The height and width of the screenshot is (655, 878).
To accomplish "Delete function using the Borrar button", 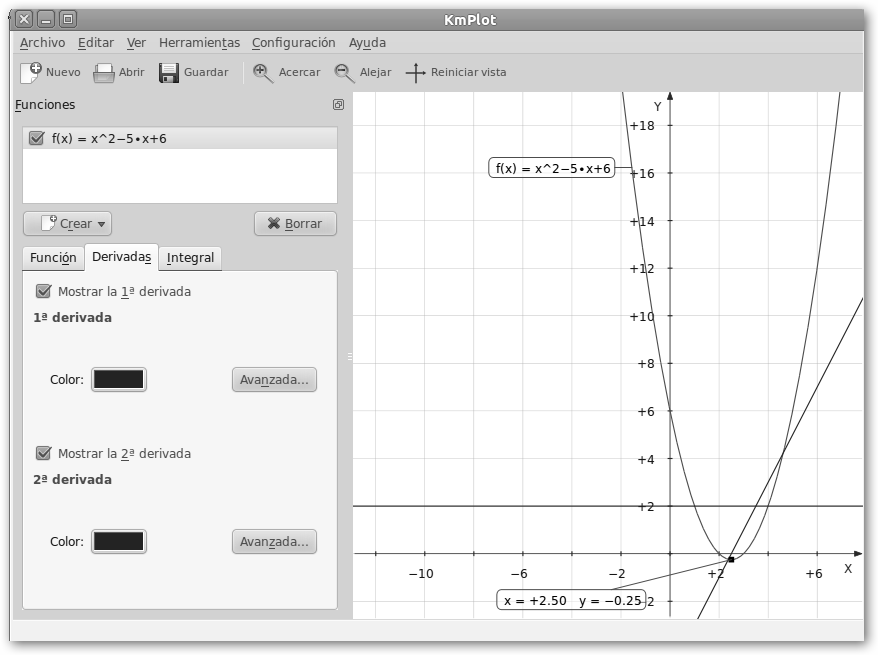I will (295, 223).
